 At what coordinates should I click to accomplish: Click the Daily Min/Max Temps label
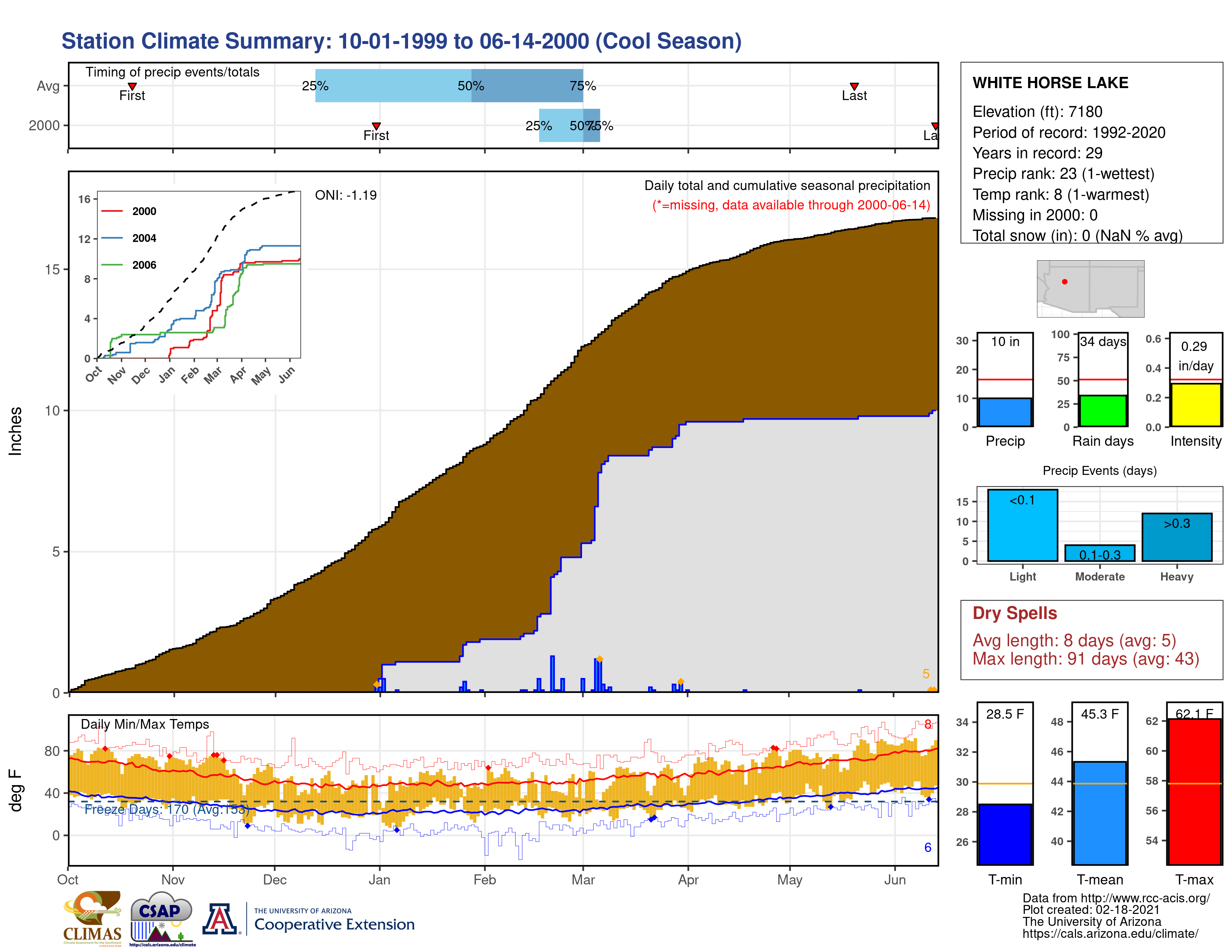click(144, 724)
